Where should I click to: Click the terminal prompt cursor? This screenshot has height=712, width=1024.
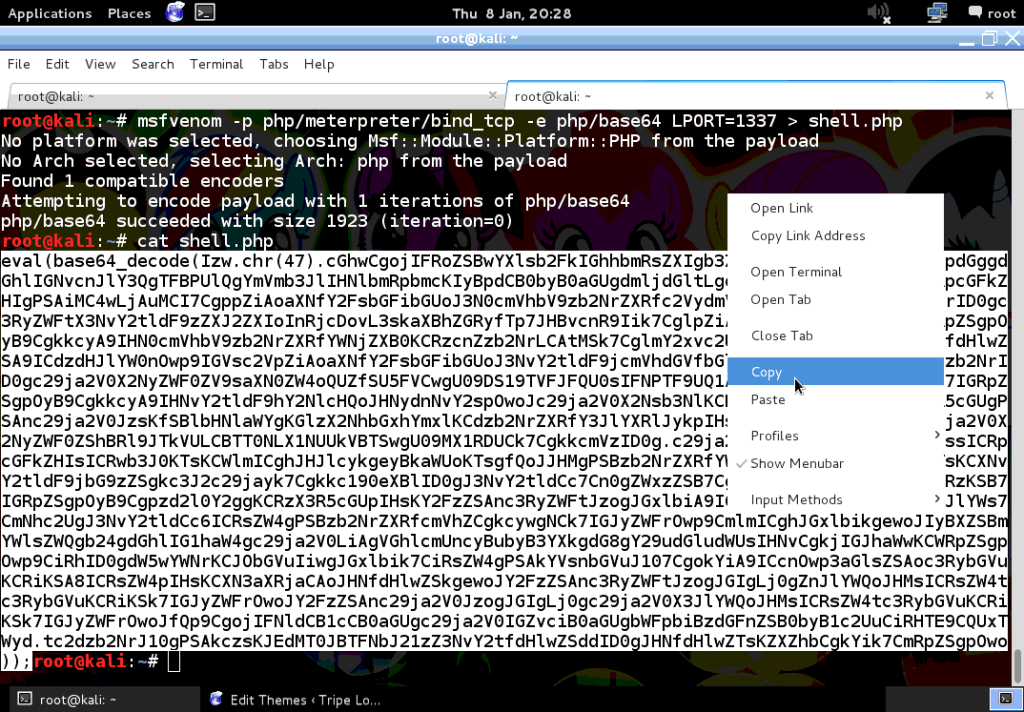click(174, 662)
